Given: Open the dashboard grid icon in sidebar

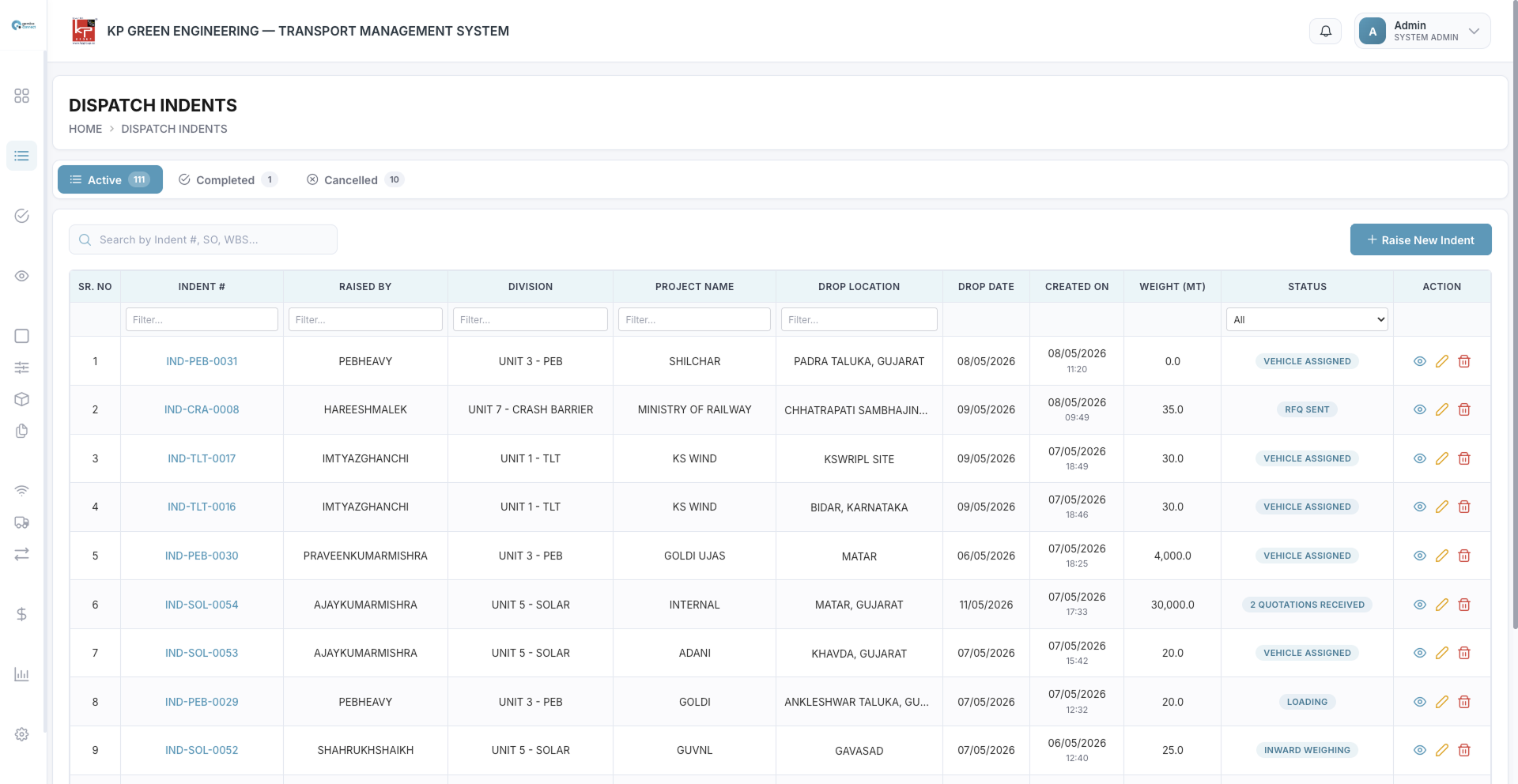Looking at the screenshot, I should [x=21, y=96].
